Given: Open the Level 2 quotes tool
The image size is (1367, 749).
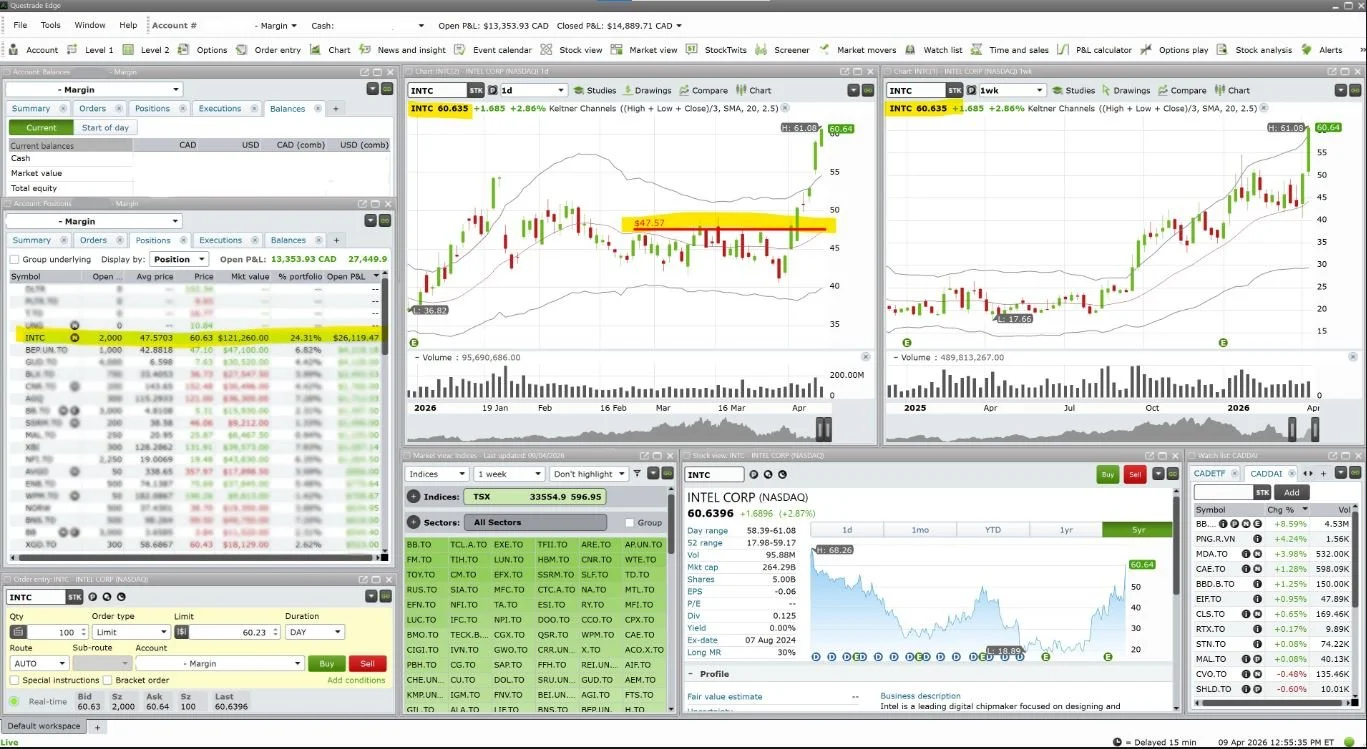Looking at the screenshot, I should [x=146, y=50].
